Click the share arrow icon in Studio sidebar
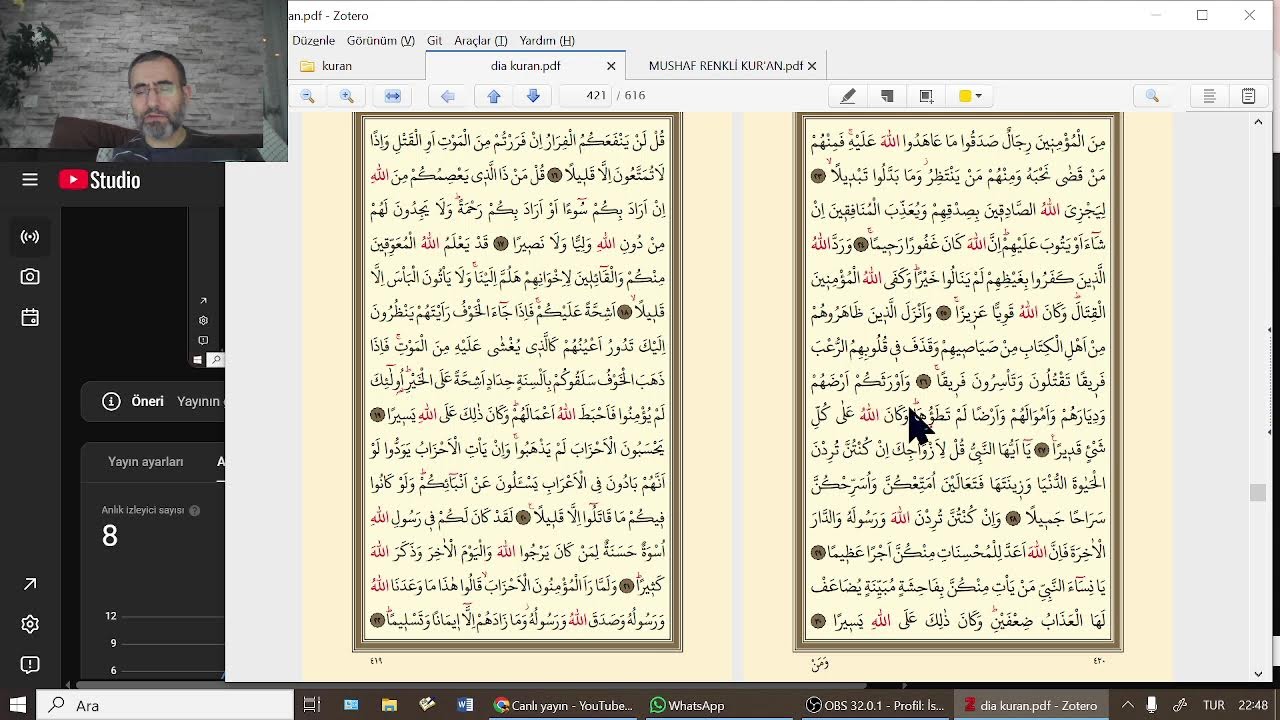The height and width of the screenshot is (720, 1280). 30,584
